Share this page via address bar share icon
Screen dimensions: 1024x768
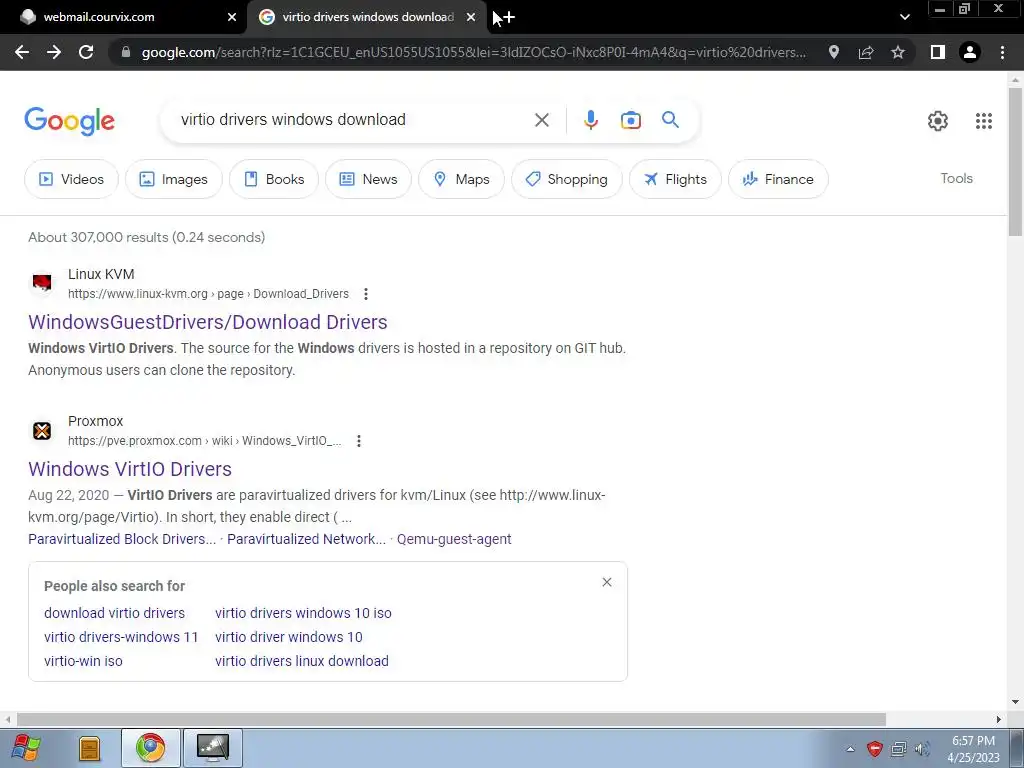(x=866, y=52)
